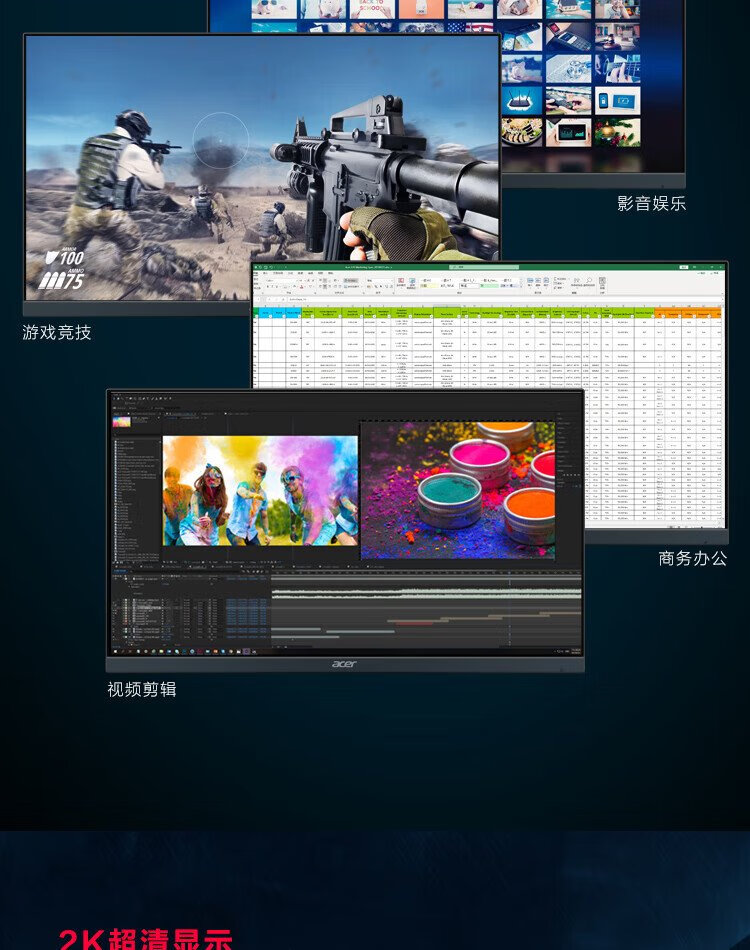Click the acer logo on monitor bezel
Screen dimensions: 750x950
(343, 664)
